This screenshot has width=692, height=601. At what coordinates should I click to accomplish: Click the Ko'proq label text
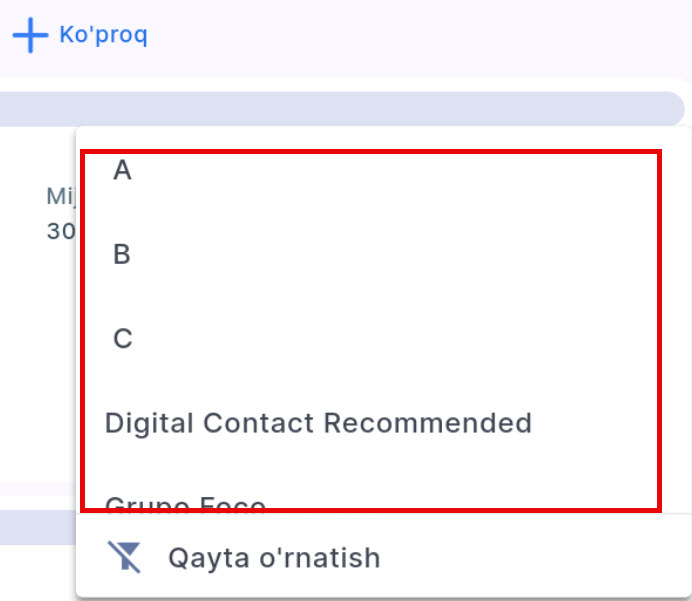(x=103, y=36)
